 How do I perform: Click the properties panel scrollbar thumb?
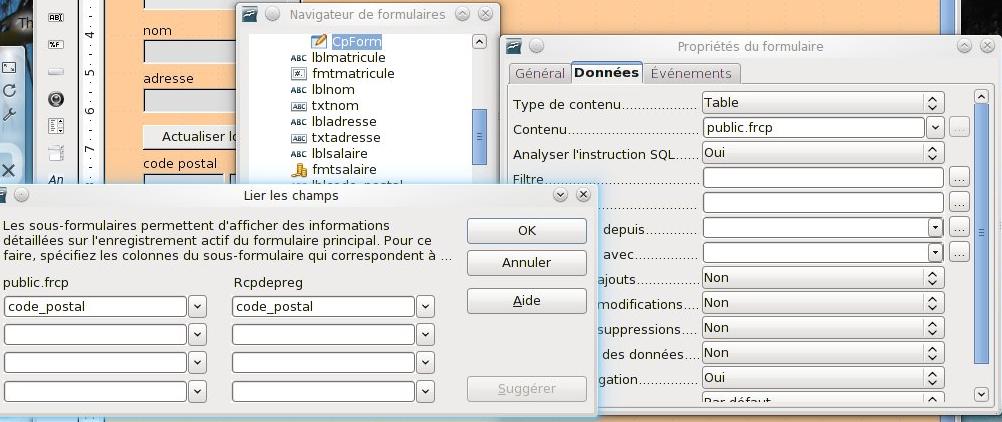[981, 232]
